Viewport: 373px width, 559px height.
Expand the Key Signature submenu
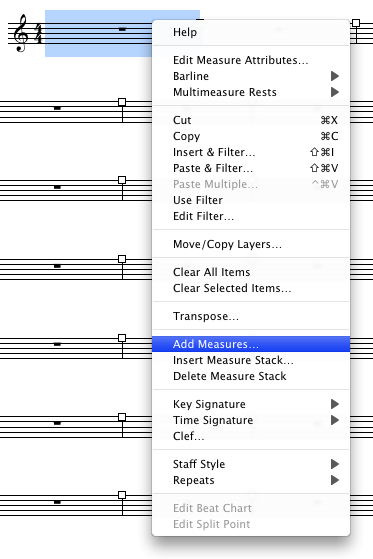(x=251, y=404)
